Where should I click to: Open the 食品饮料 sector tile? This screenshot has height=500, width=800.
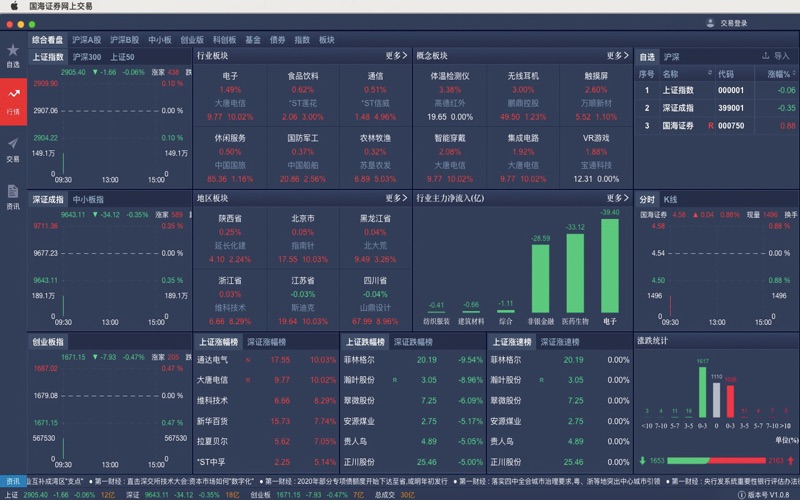coord(303,96)
